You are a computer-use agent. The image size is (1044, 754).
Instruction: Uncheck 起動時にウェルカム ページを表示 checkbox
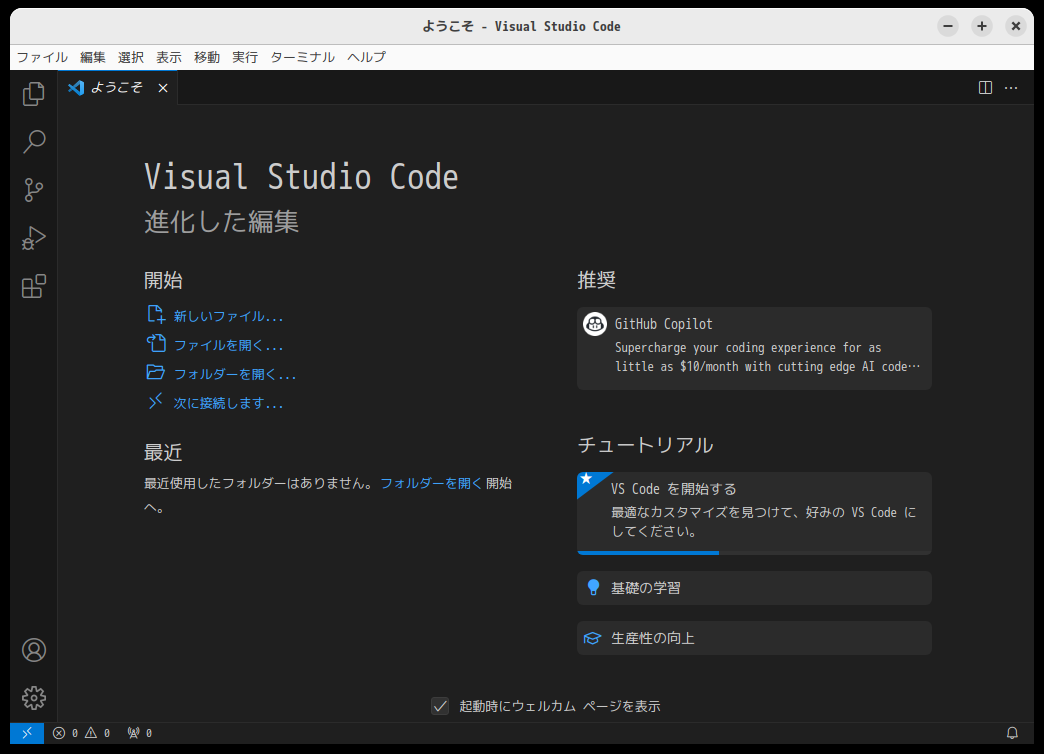point(440,706)
